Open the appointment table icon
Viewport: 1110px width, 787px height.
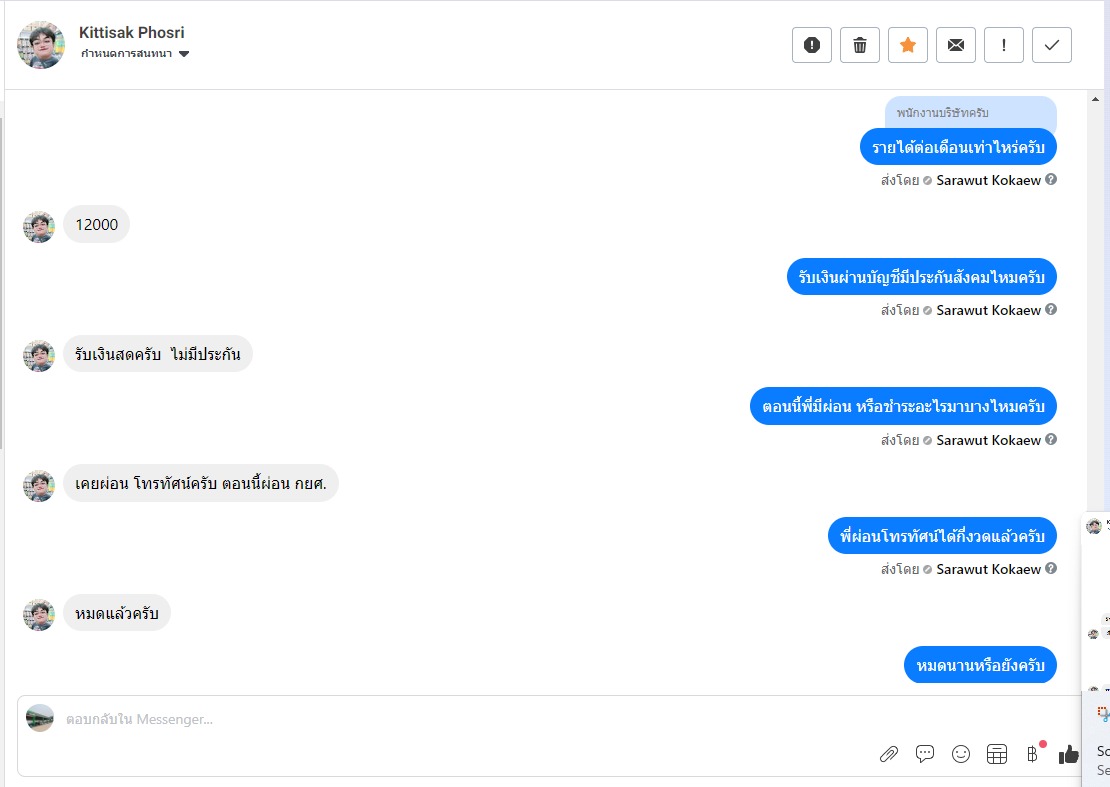tap(997, 754)
